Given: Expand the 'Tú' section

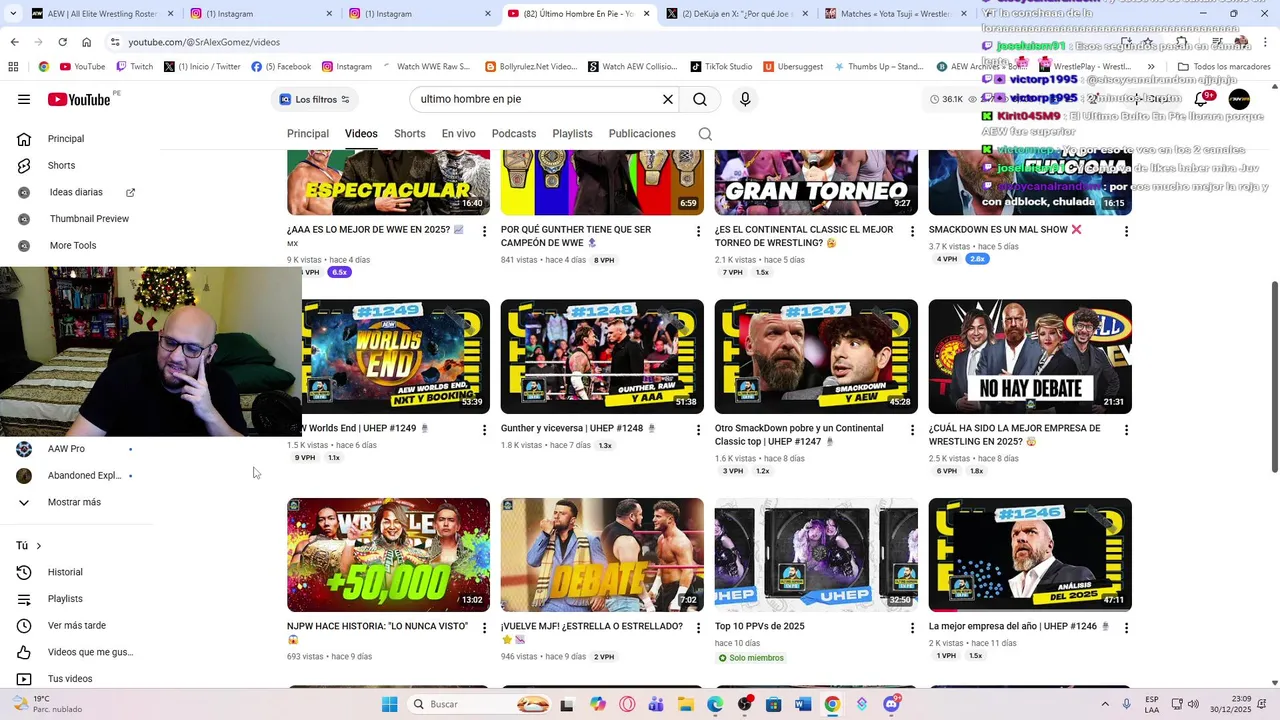Looking at the screenshot, I should click(x=29, y=545).
